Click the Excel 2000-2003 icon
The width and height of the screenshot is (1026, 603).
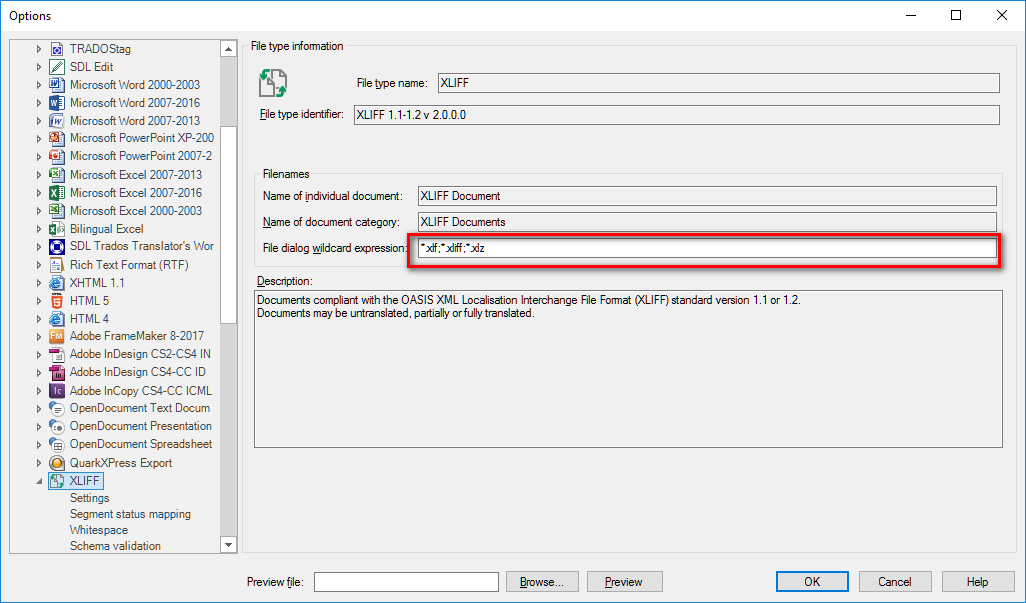[x=57, y=211]
